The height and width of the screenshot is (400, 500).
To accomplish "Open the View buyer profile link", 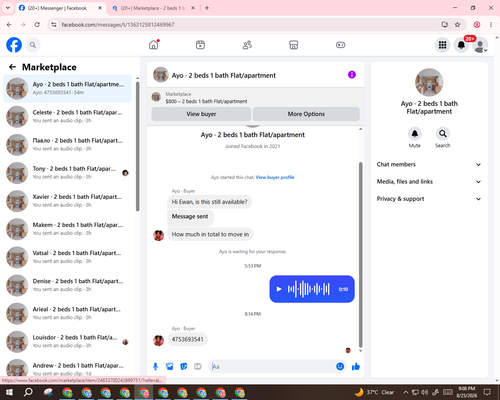I will pos(275,177).
